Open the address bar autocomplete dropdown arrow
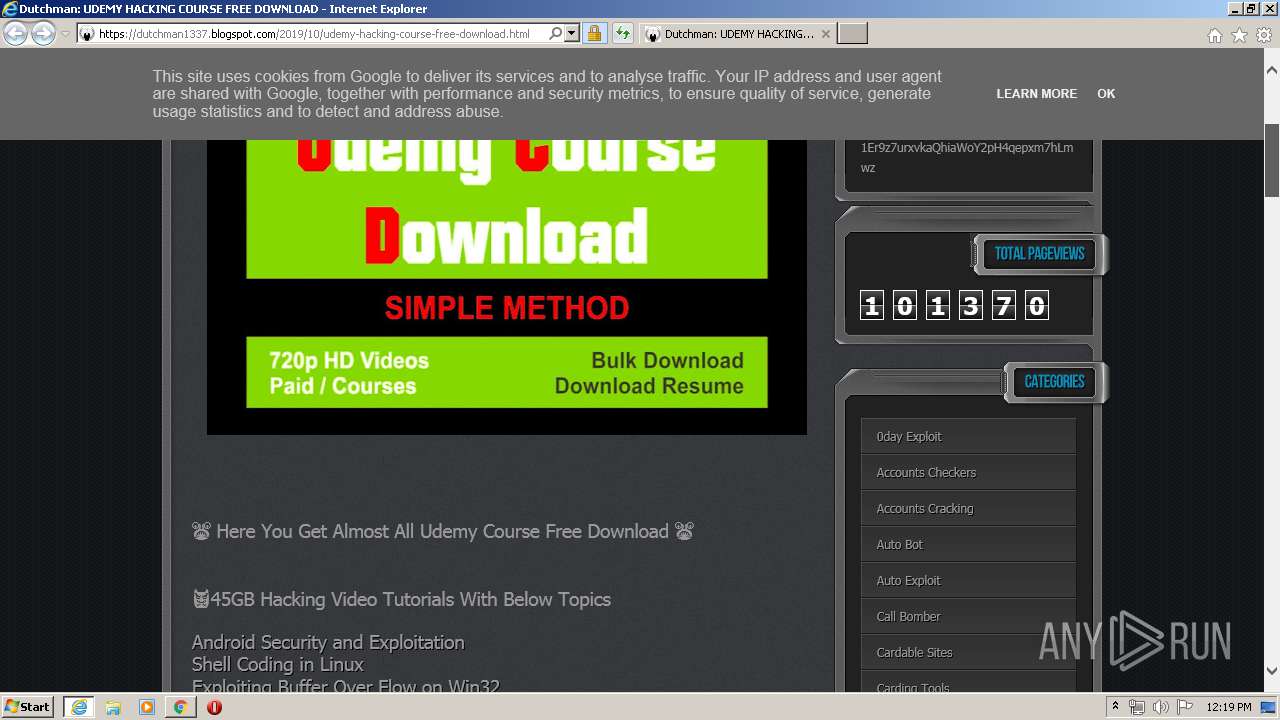 click(x=572, y=33)
